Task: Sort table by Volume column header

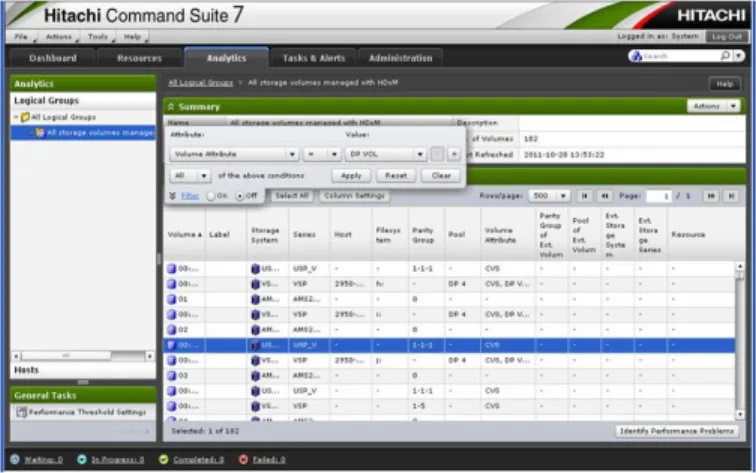Action: point(185,235)
